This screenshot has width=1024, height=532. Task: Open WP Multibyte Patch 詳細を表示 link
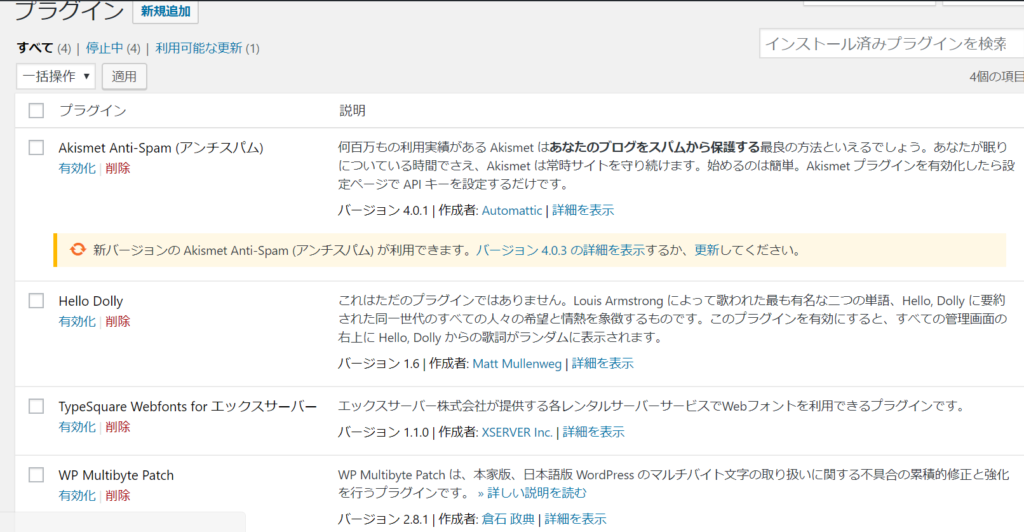(x=575, y=519)
